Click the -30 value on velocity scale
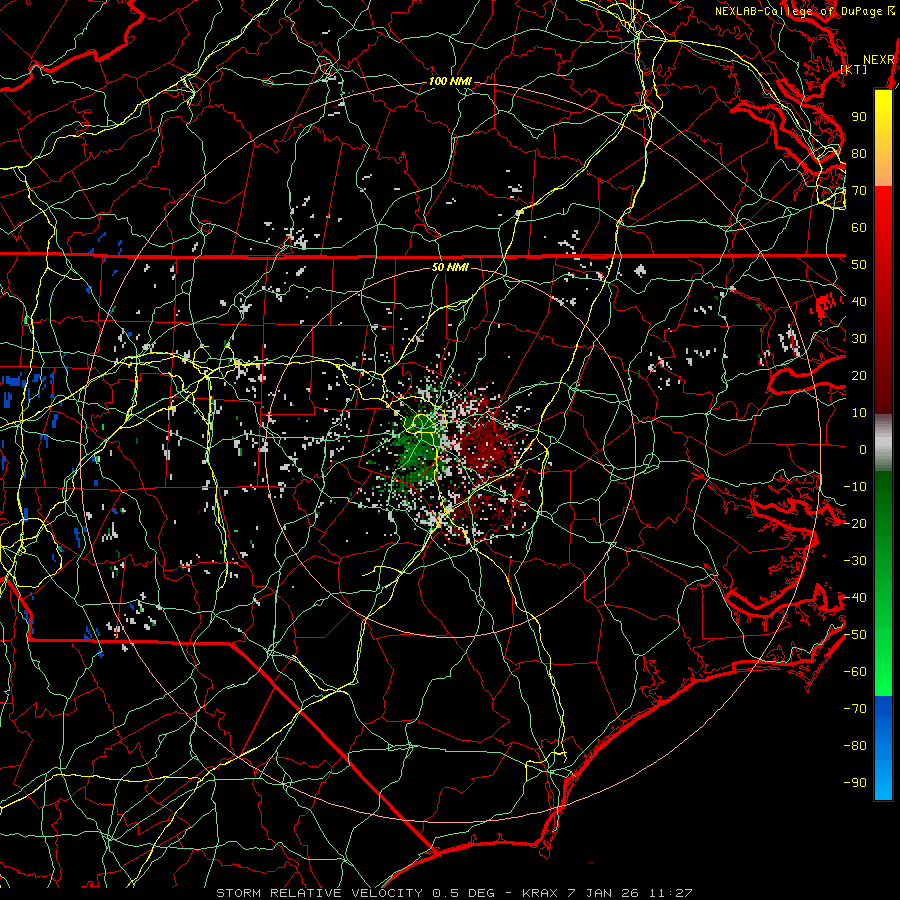 (x=855, y=561)
